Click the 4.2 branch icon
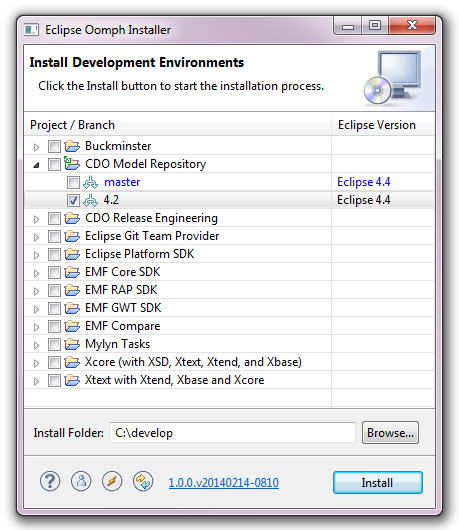 [90, 200]
